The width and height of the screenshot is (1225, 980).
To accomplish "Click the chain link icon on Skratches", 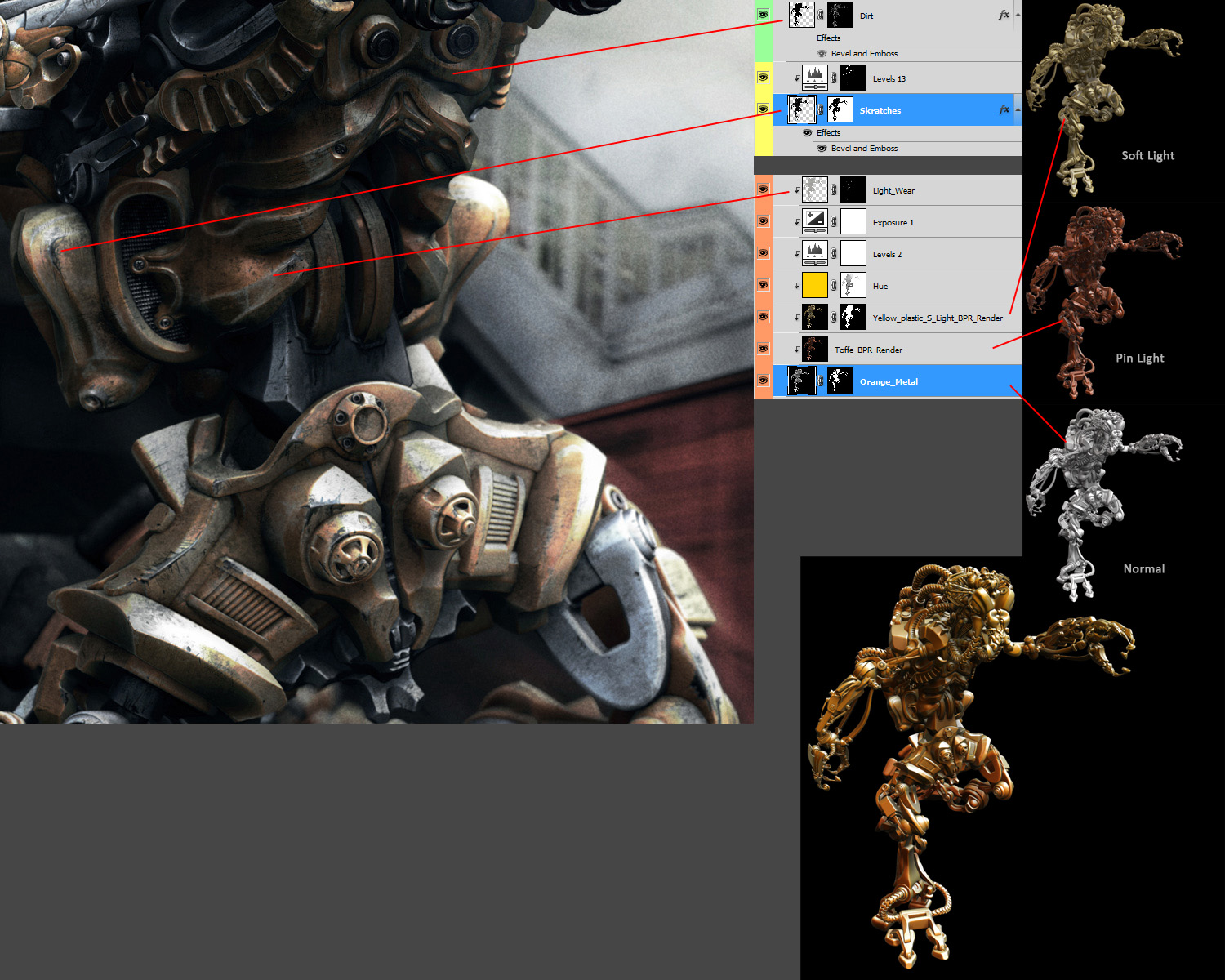I will pyautogui.click(x=821, y=109).
